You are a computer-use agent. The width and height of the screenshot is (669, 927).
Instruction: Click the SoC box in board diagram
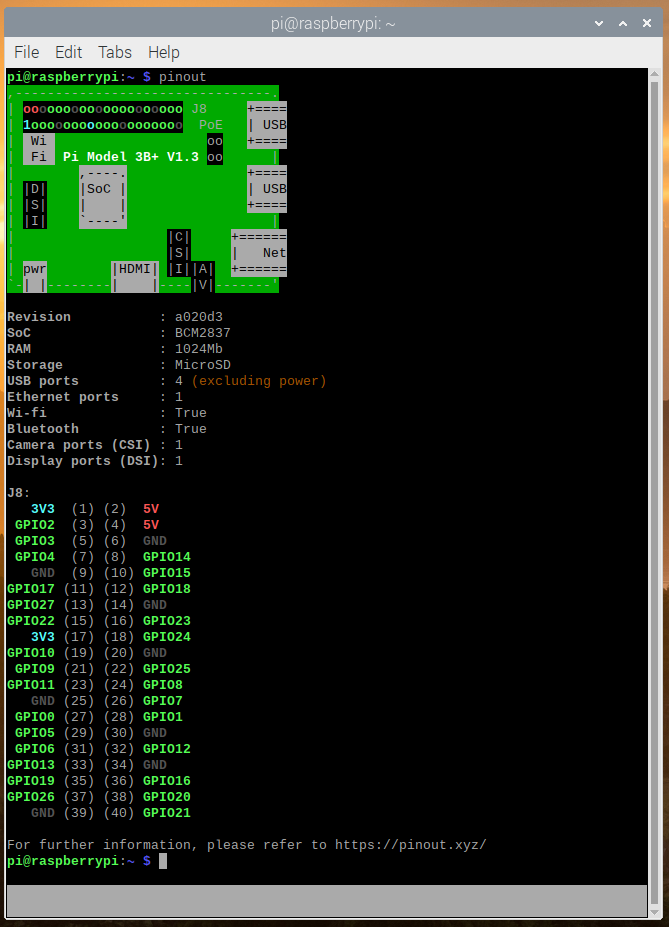[x=103, y=197]
